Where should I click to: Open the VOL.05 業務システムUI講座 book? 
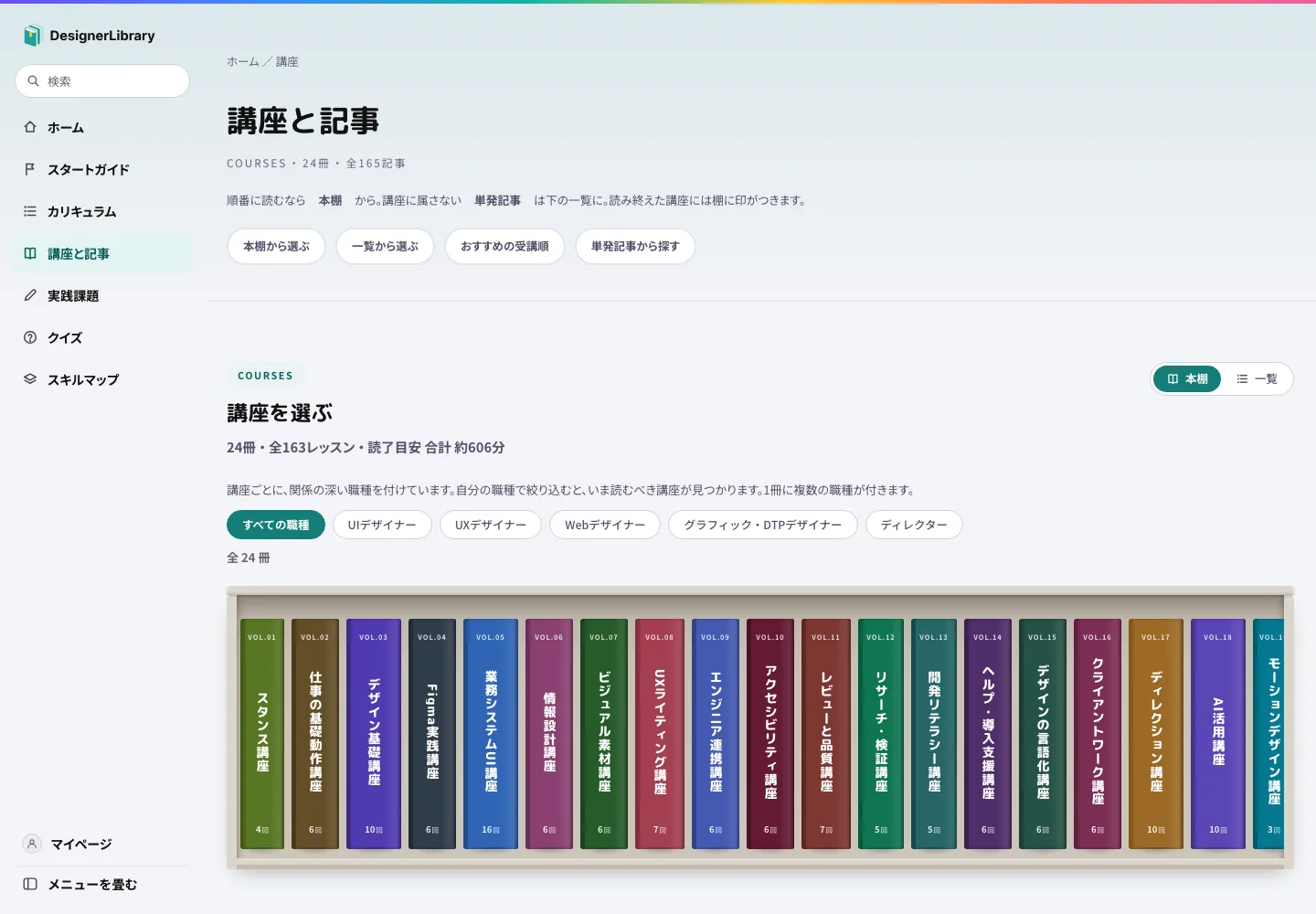[x=491, y=734]
